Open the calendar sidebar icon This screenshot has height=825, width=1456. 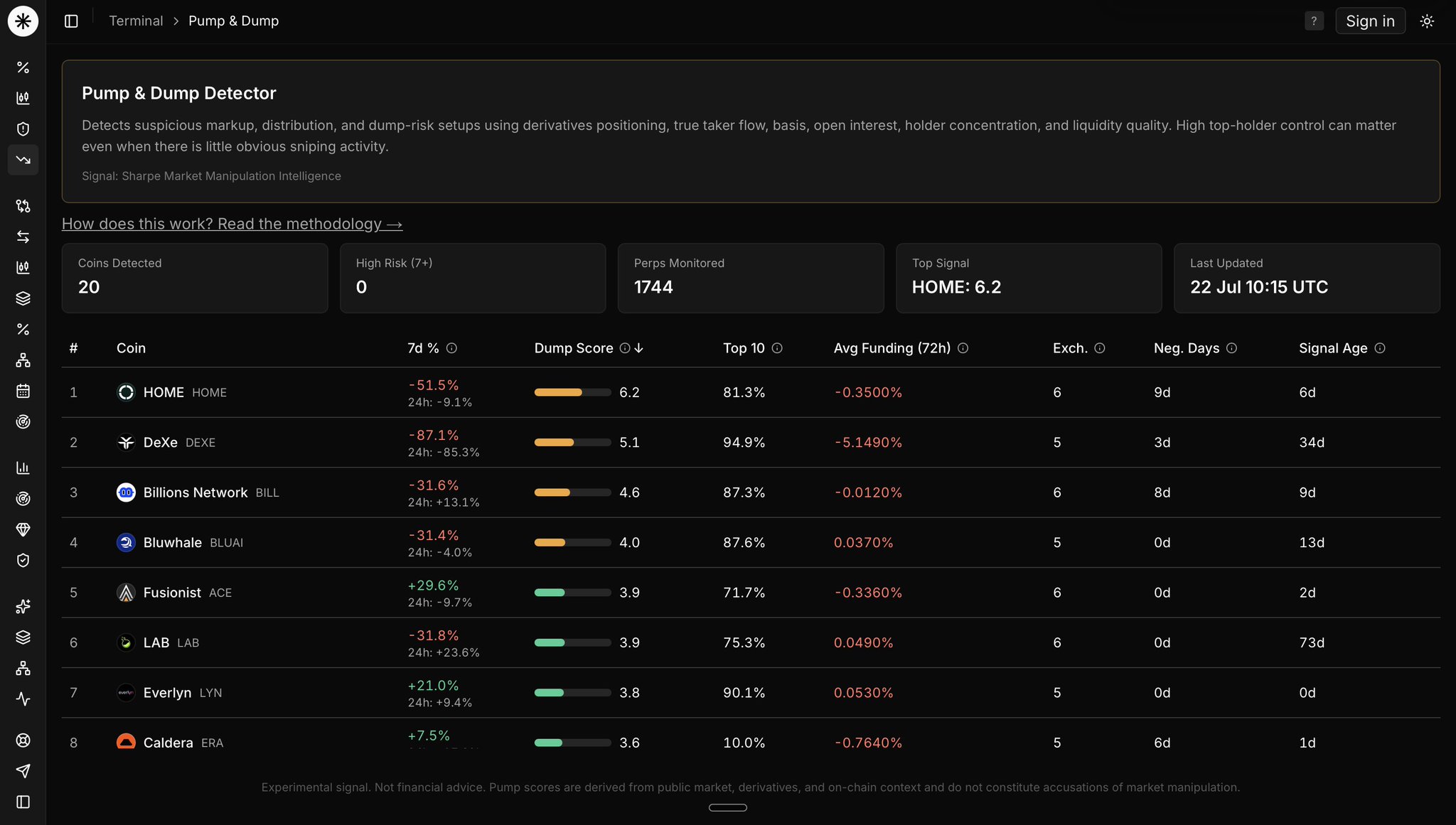coord(23,391)
